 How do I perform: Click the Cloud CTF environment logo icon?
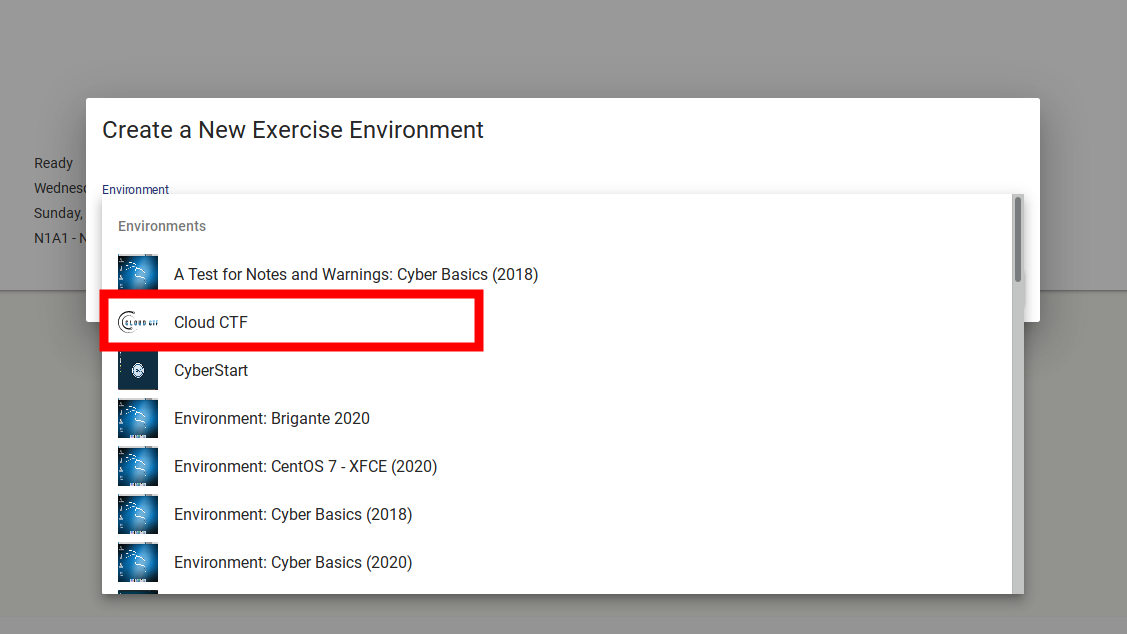137,322
